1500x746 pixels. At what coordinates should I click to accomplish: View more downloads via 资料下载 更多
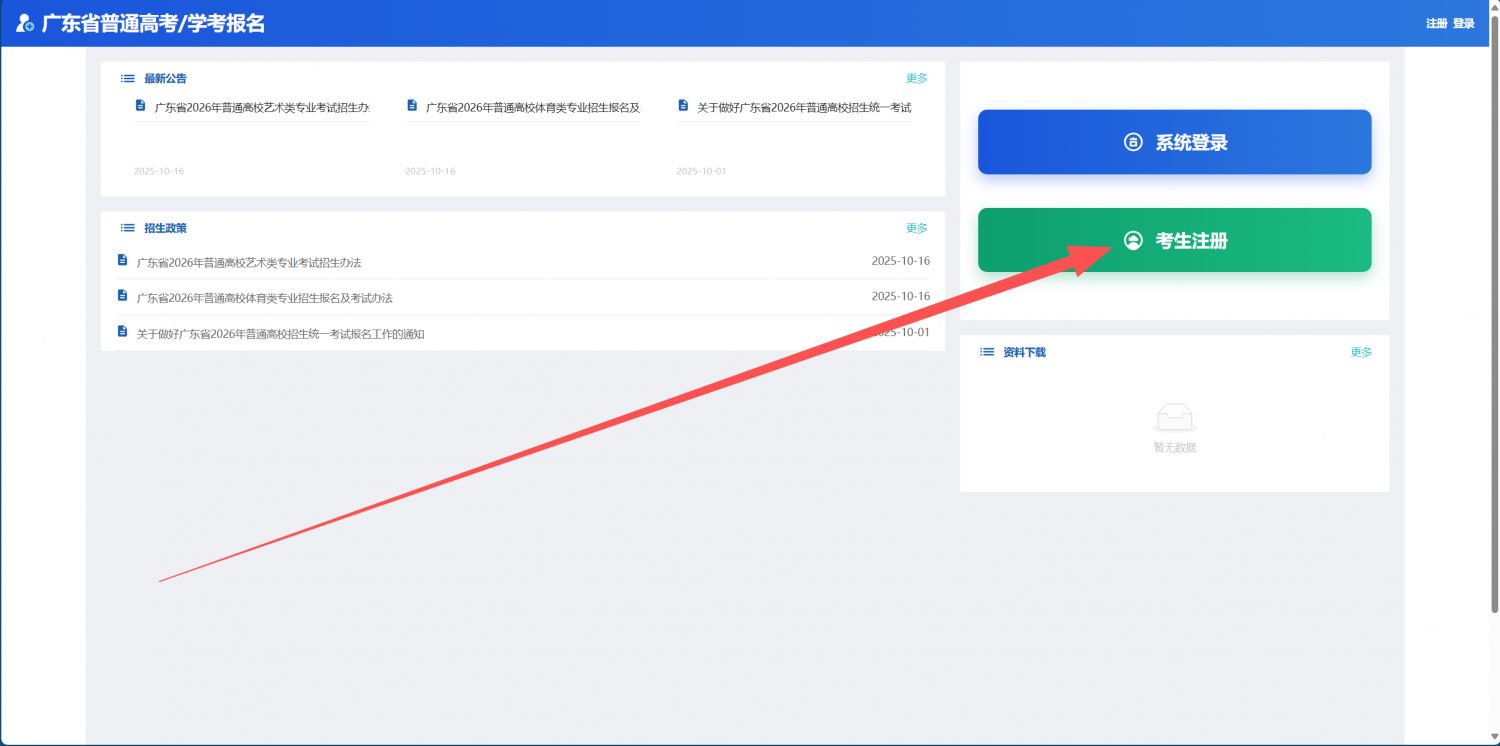click(1361, 352)
